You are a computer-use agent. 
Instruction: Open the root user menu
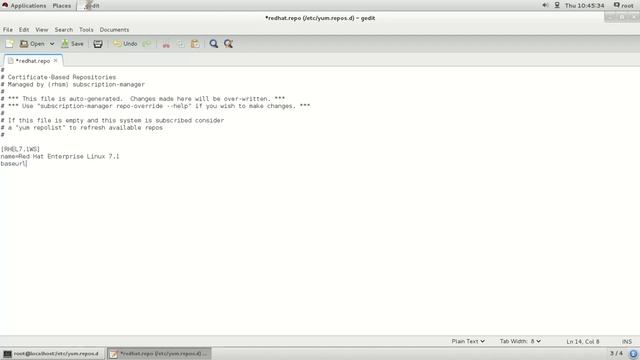(x=623, y=6)
